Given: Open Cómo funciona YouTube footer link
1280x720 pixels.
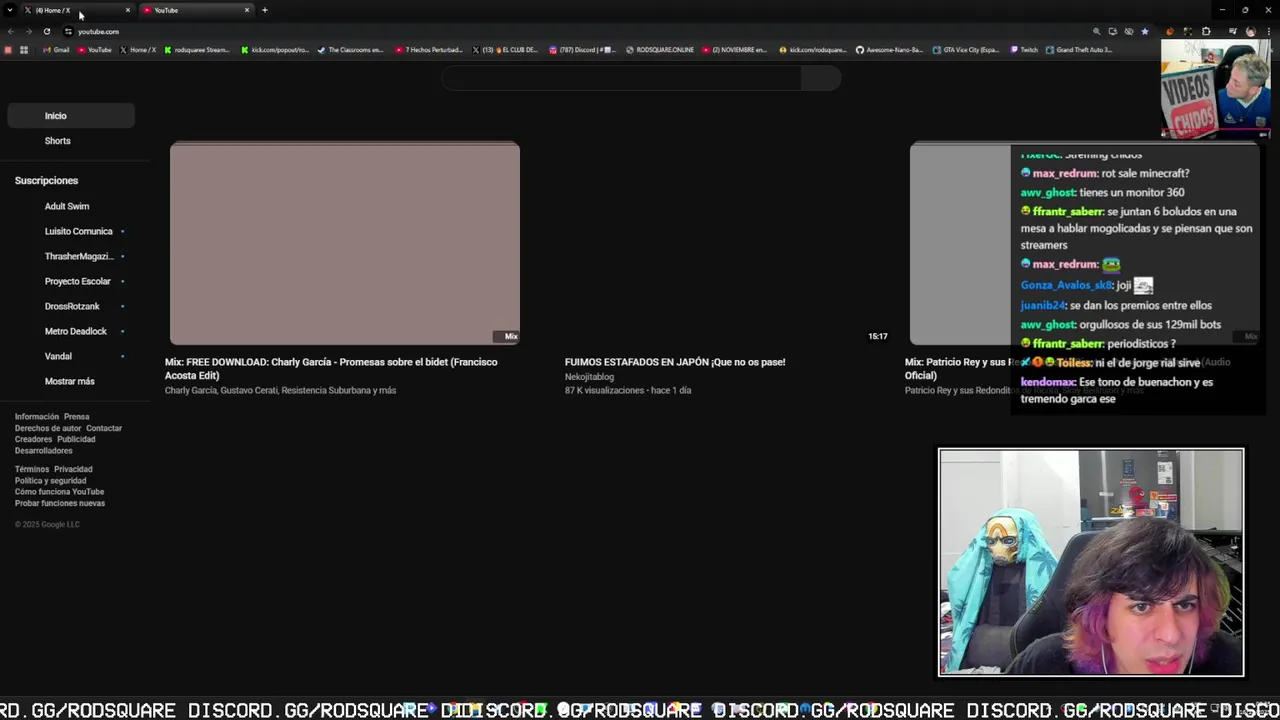Looking at the screenshot, I should pyautogui.click(x=59, y=492).
